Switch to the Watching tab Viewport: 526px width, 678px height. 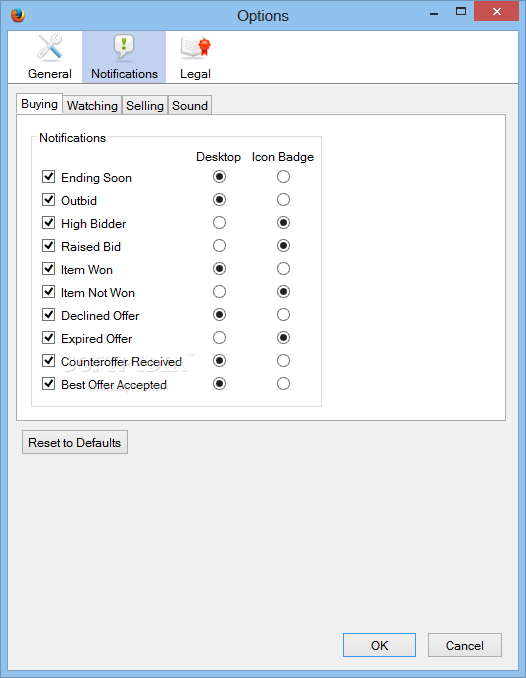coord(92,106)
